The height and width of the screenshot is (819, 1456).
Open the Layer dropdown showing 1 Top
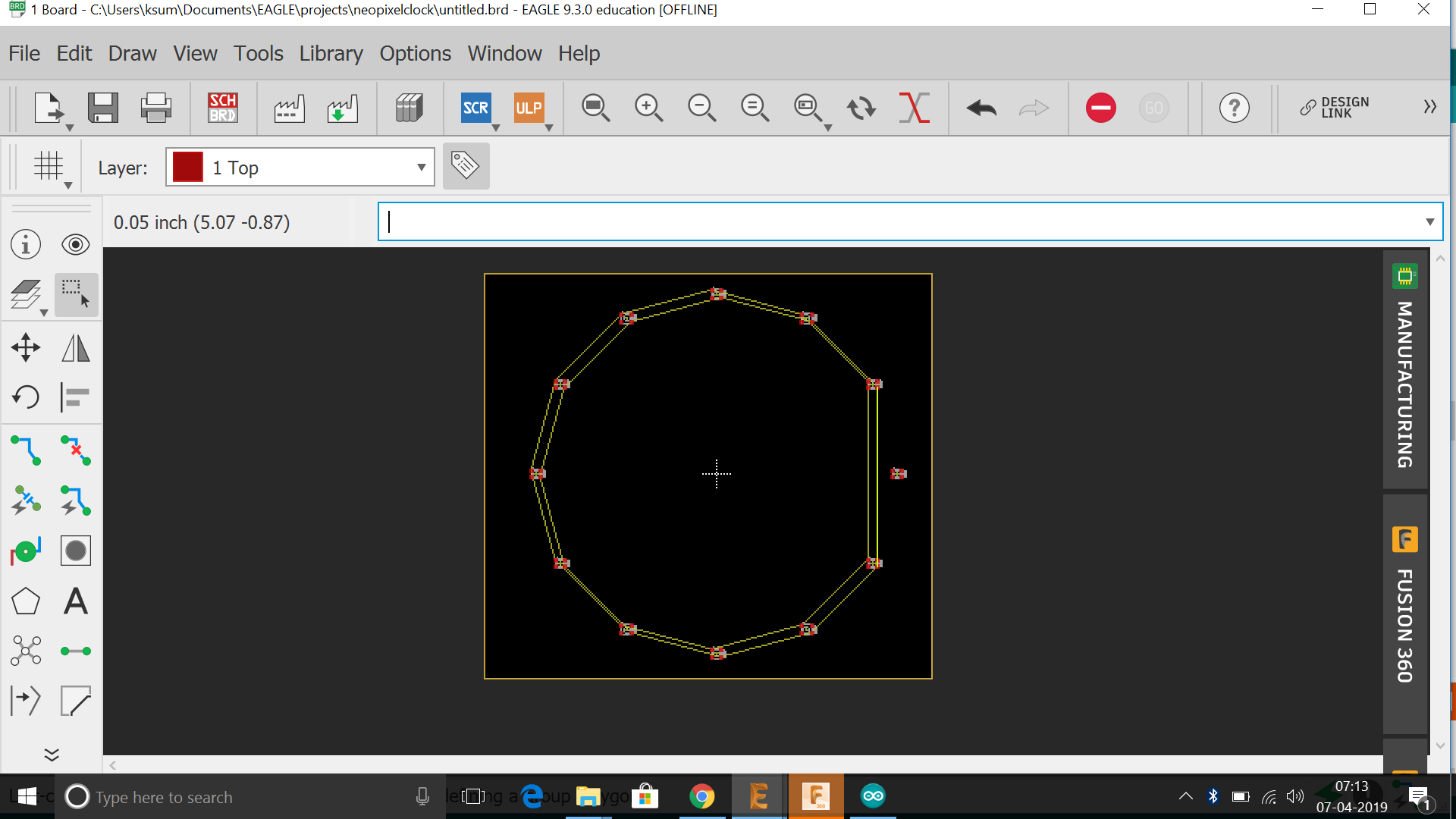[x=300, y=167]
